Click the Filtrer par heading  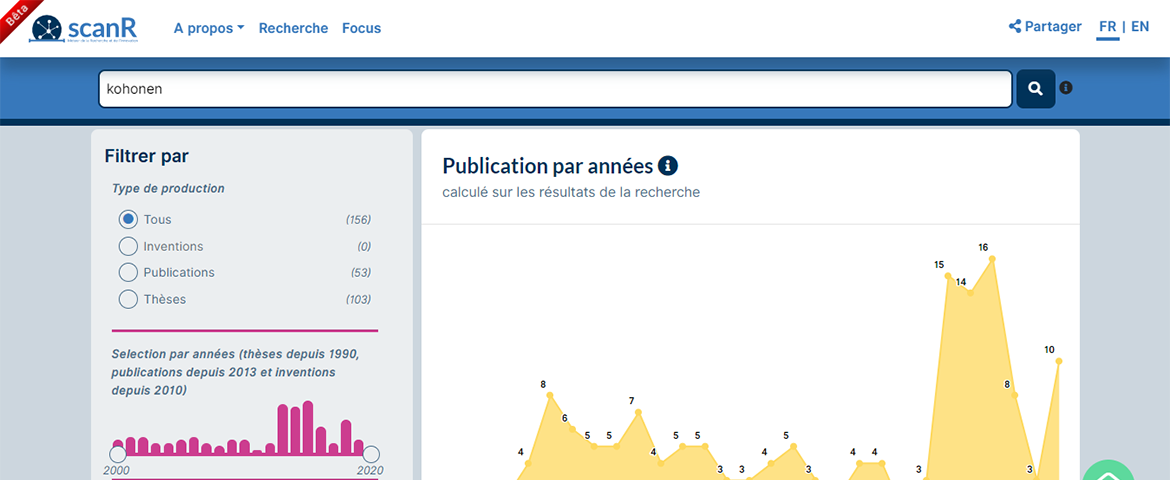coord(147,156)
